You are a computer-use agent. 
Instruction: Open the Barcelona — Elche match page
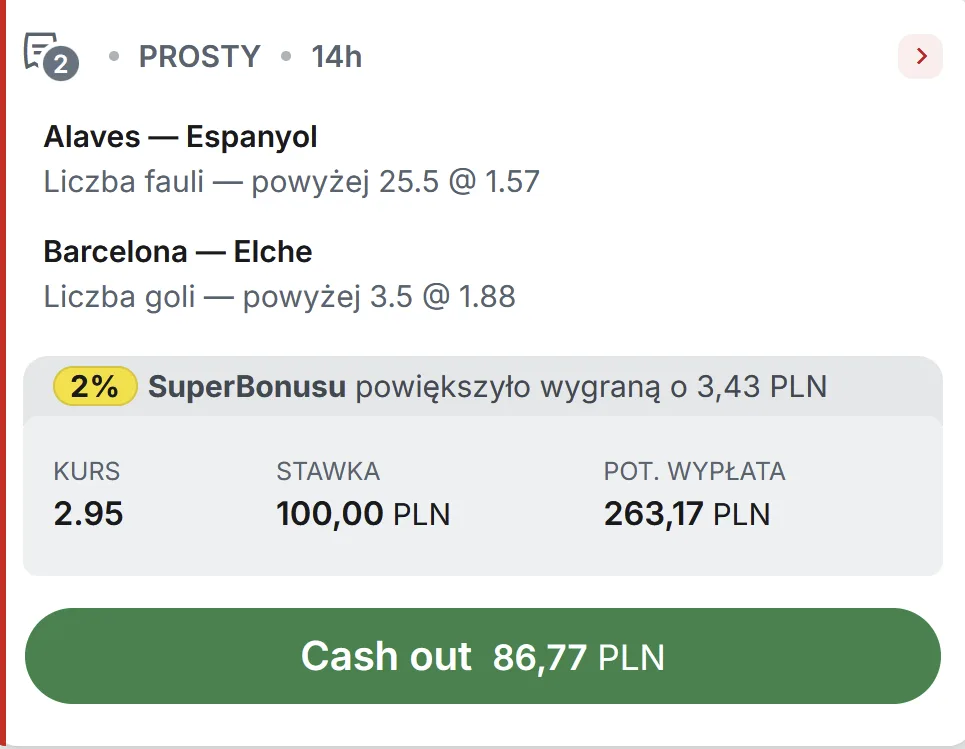178,252
